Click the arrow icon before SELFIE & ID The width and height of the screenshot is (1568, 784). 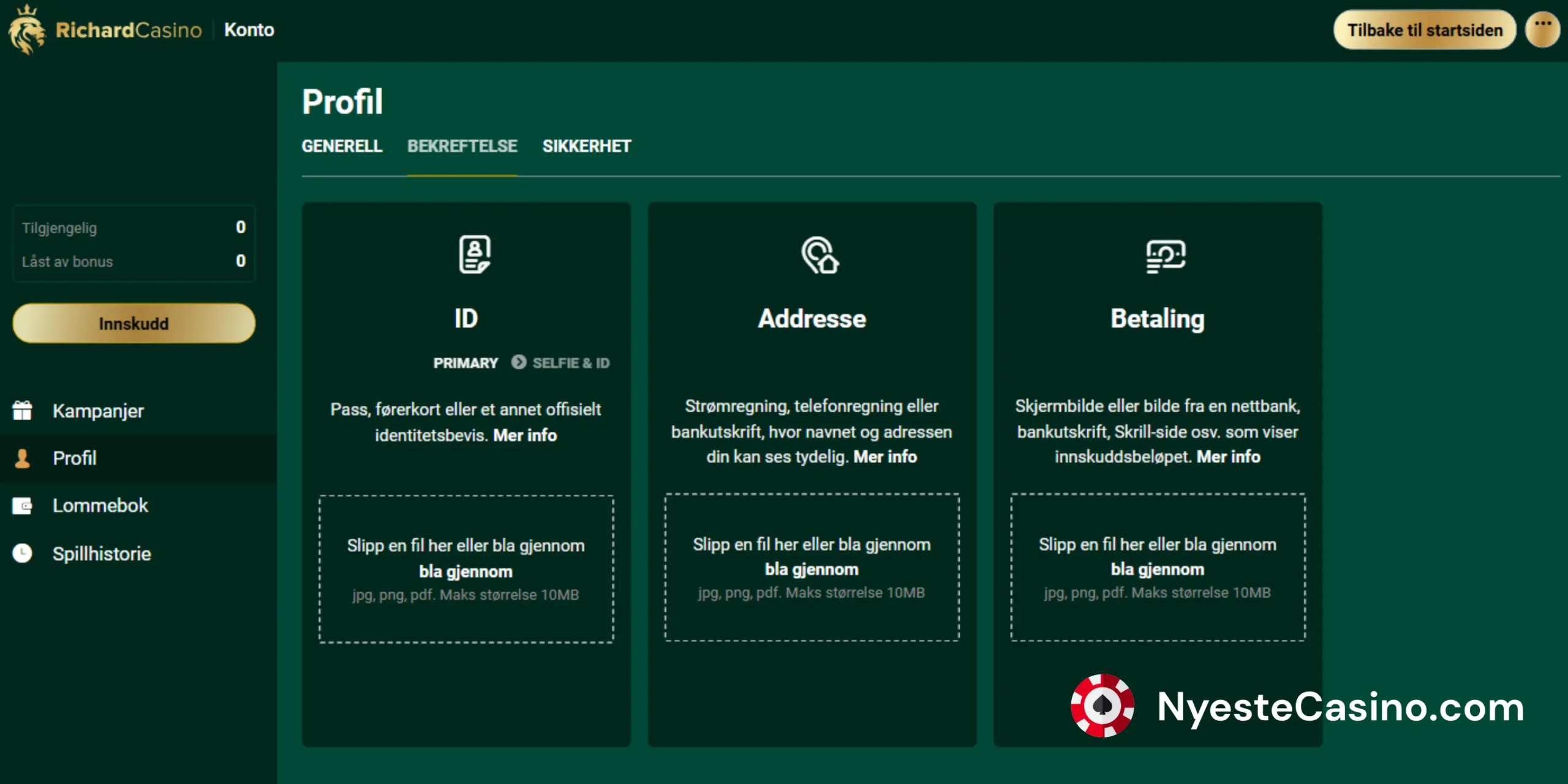(x=519, y=362)
